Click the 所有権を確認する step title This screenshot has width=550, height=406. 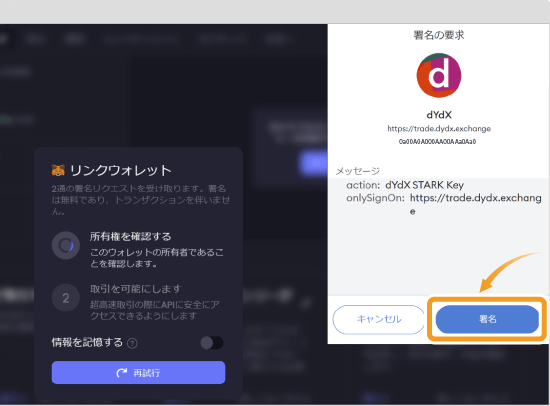pos(130,237)
